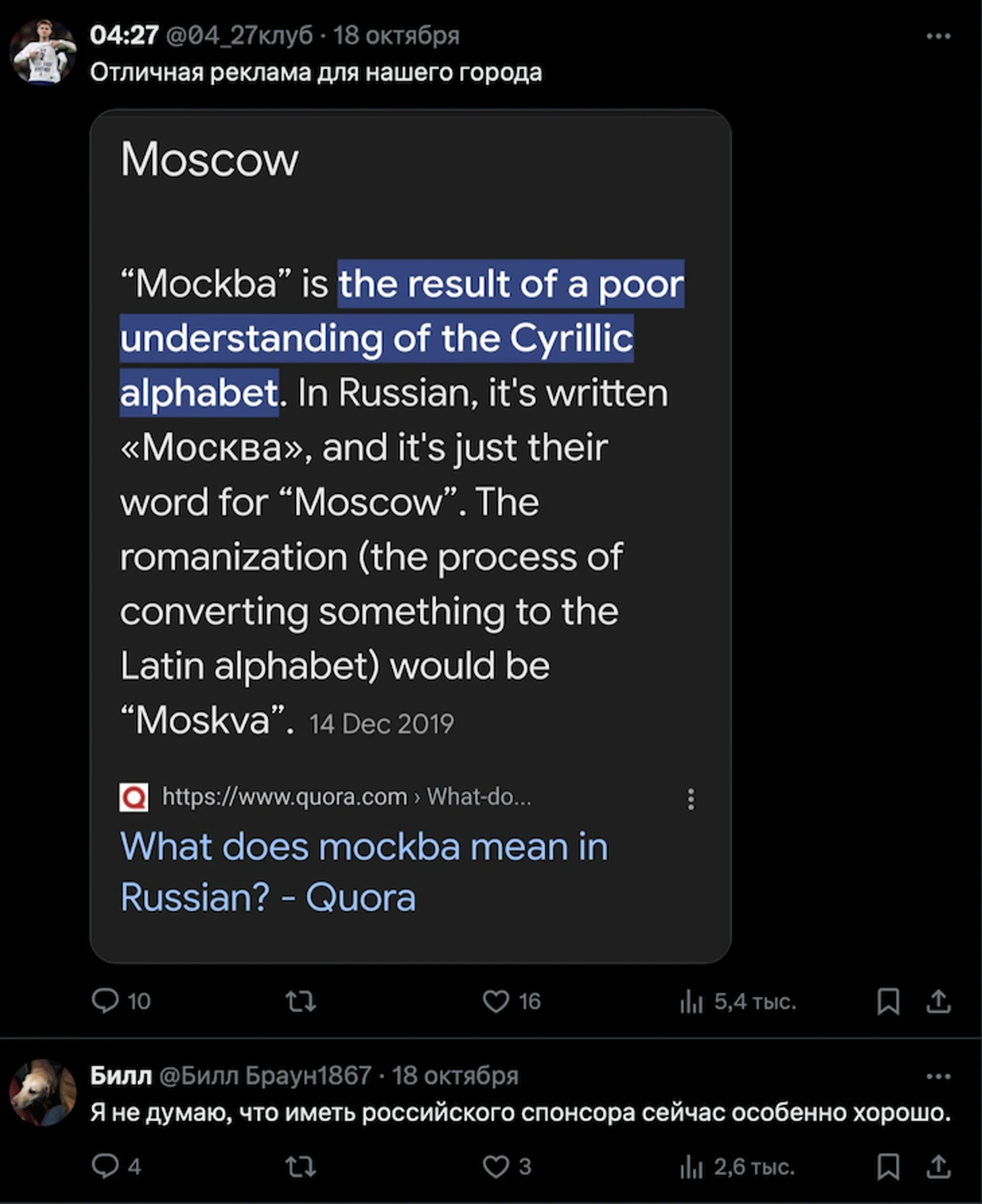Repost Билл's reply
982x1204 pixels.
tap(300, 1167)
